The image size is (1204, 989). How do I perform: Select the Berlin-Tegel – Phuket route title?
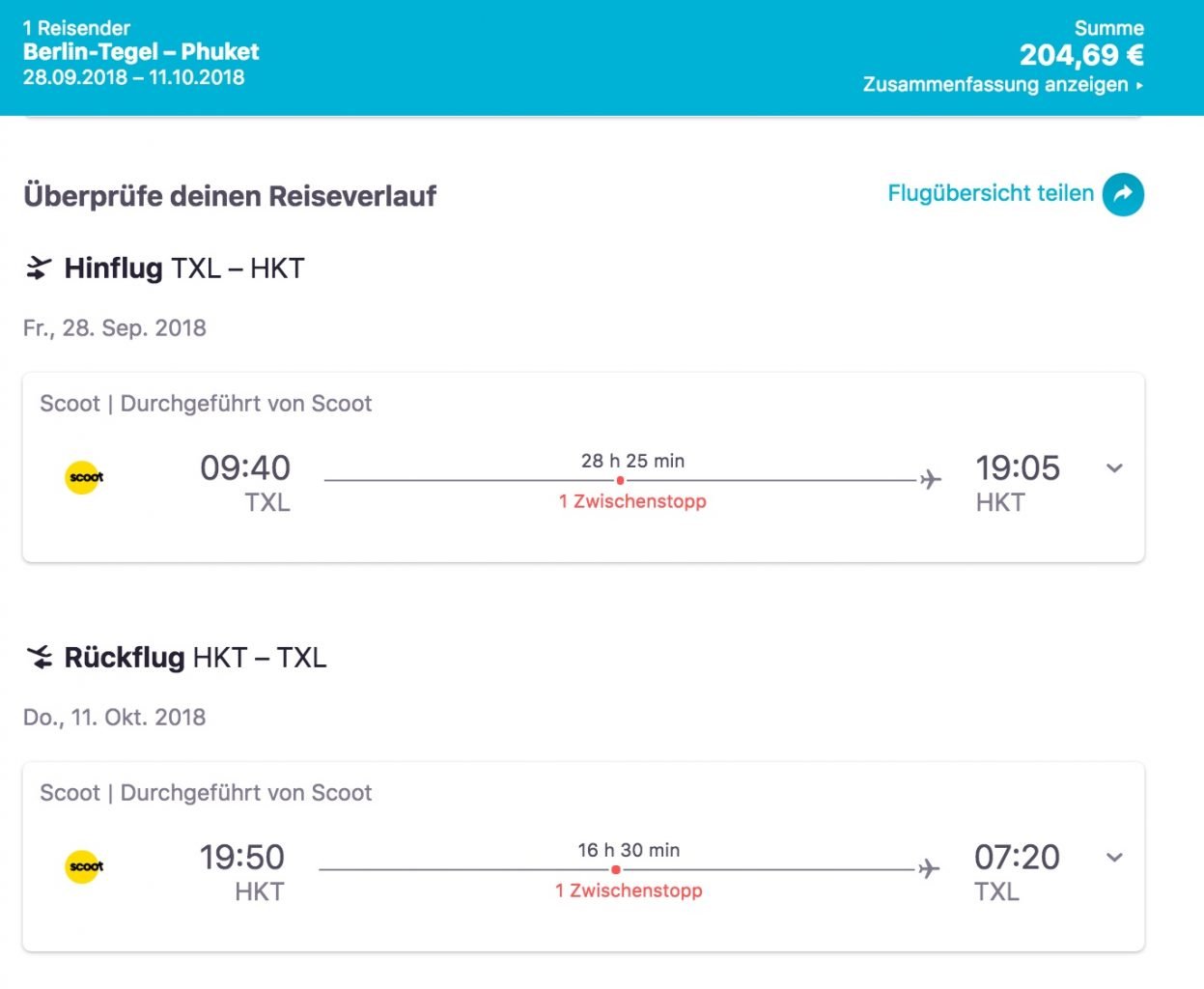coord(141,52)
